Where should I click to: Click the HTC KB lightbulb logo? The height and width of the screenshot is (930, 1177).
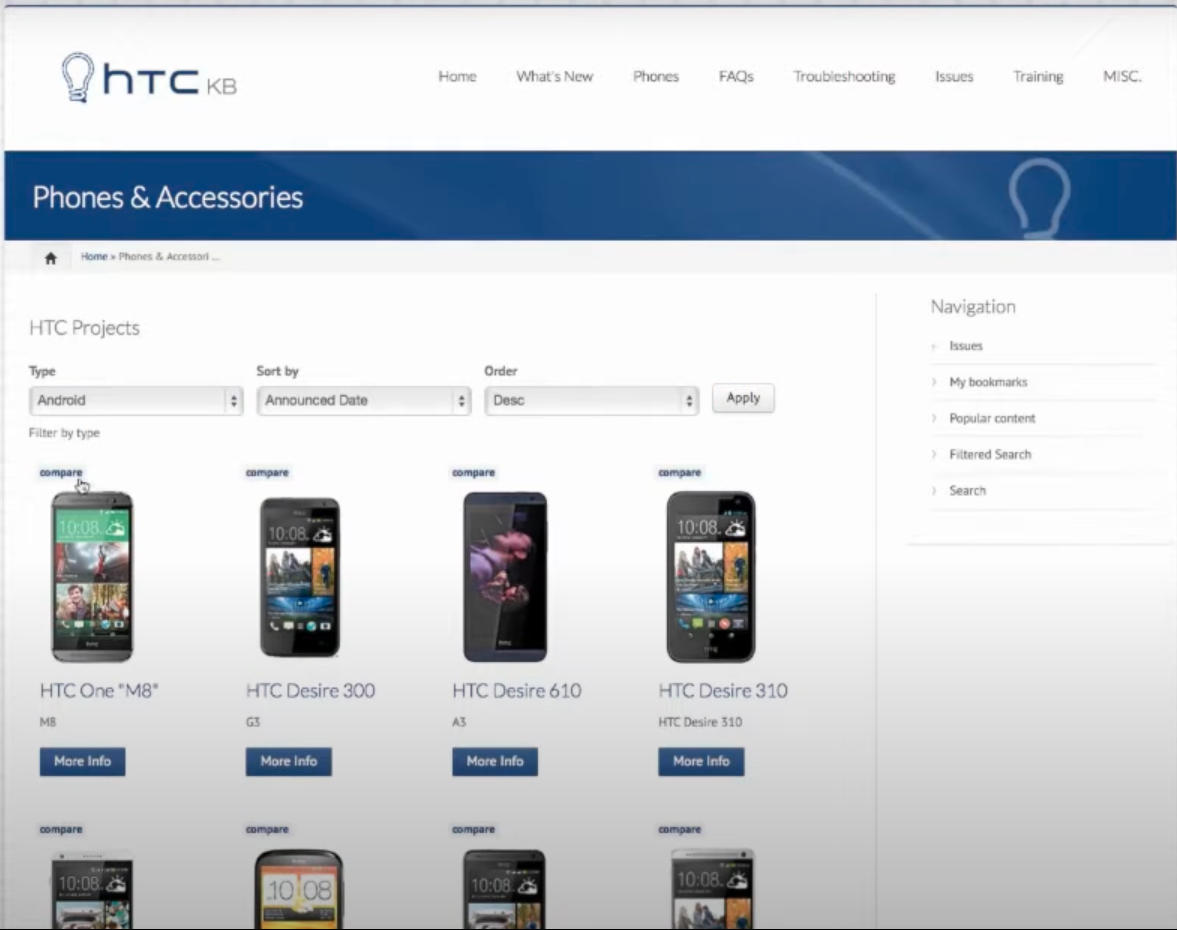pos(149,77)
